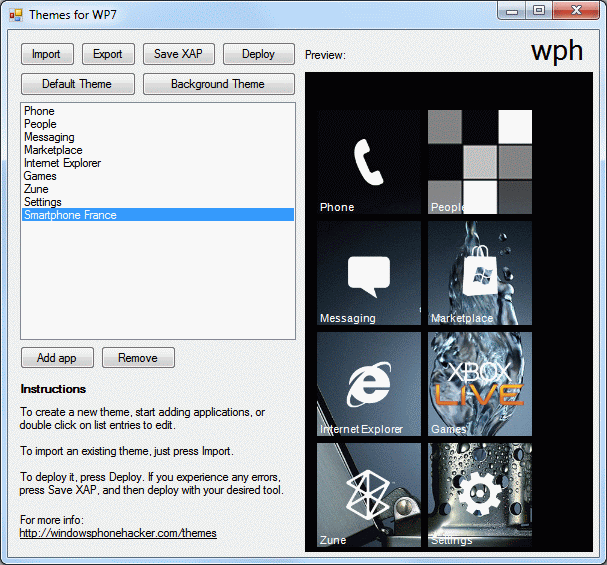Reset to the Default Theme
Screen dimensions: 607x565
click(x=78, y=84)
